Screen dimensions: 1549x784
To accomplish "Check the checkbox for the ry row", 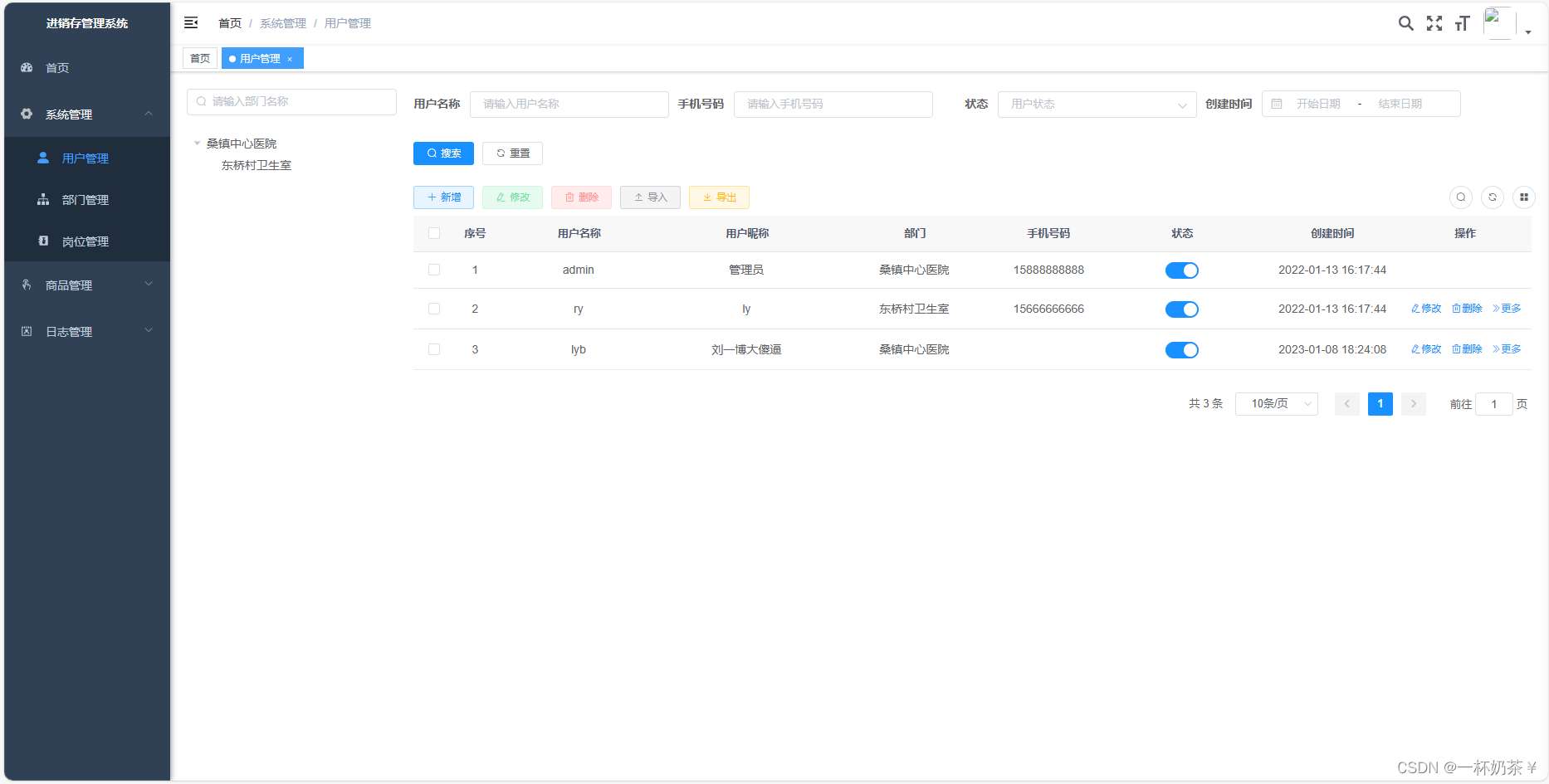I will pyautogui.click(x=434, y=309).
